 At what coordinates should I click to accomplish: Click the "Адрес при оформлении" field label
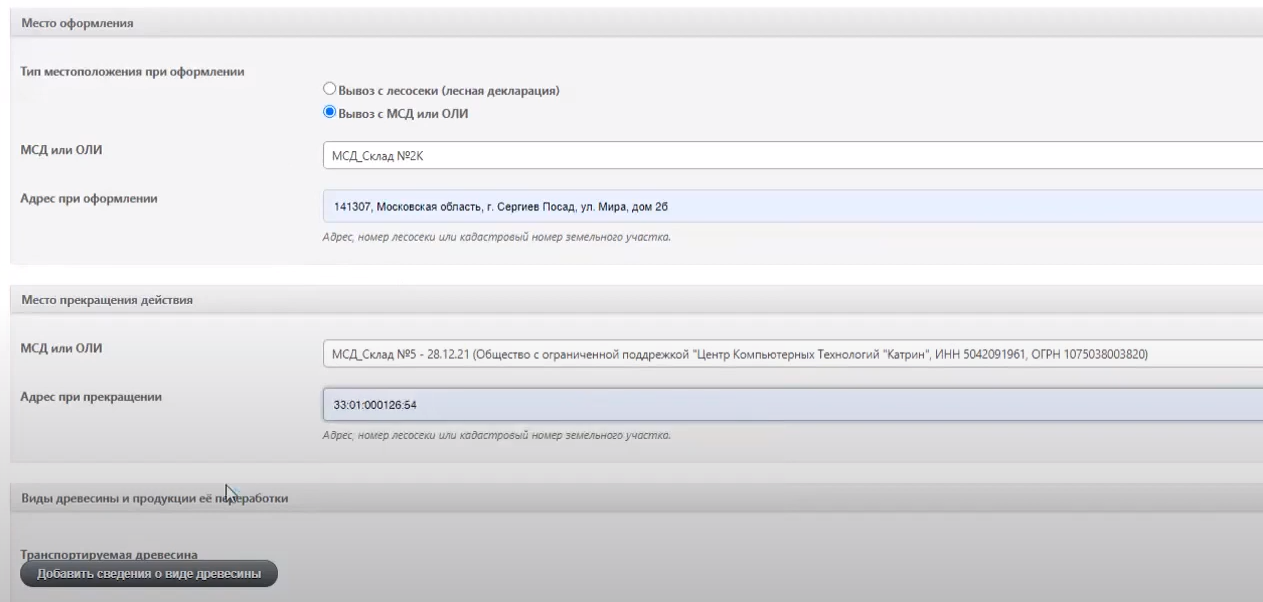[89, 198]
